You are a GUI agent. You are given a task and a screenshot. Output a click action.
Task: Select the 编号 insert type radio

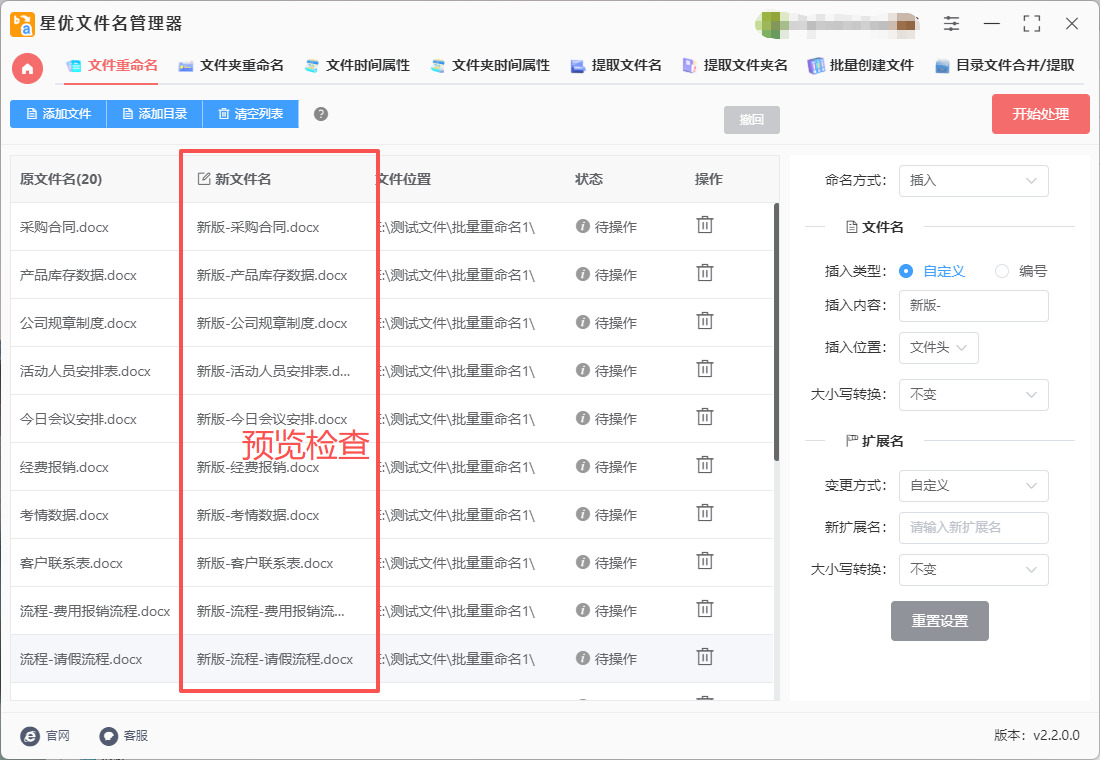click(1002, 271)
